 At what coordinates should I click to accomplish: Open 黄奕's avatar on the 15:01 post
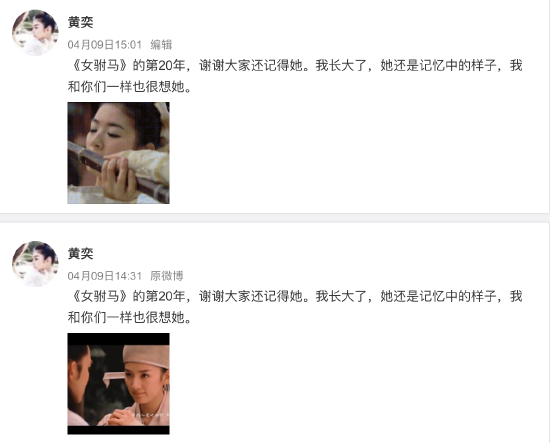(35, 33)
